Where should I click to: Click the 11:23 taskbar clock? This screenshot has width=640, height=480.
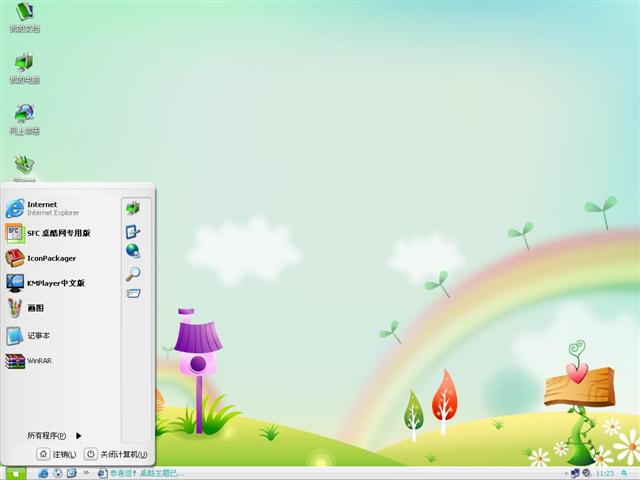click(604, 473)
